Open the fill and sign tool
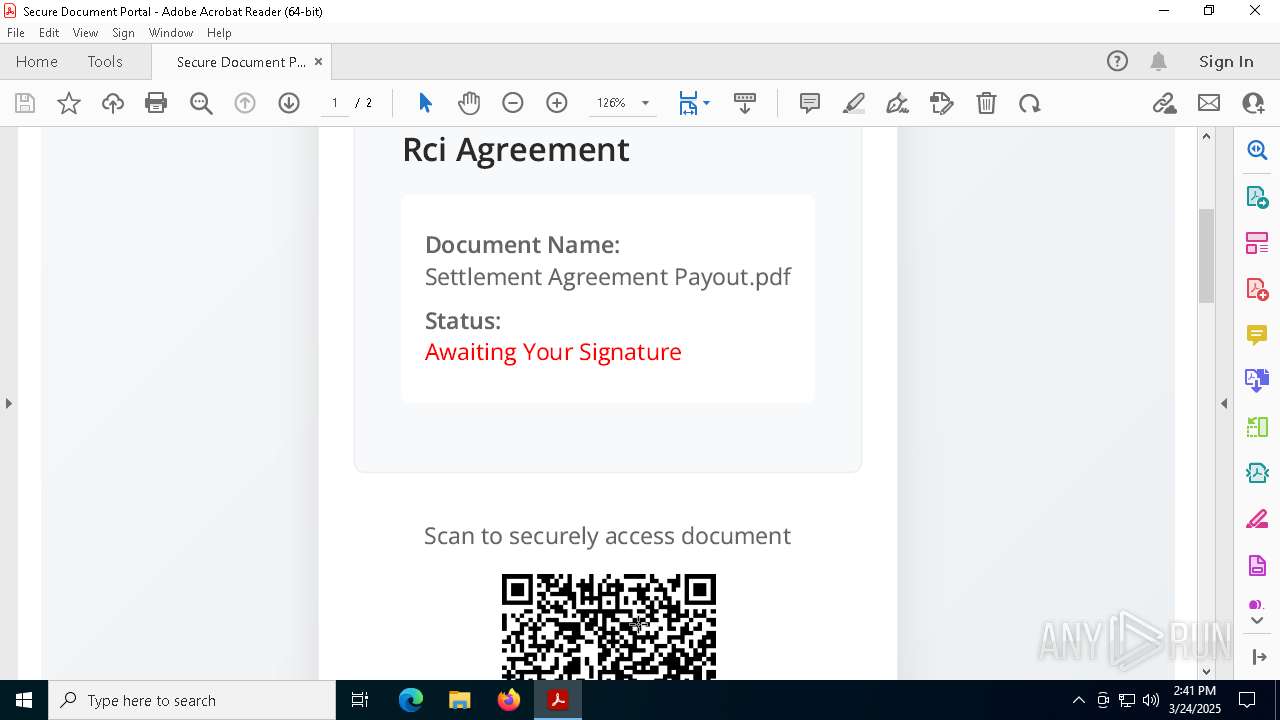Image resolution: width=1280 pixels, height=720 pixels. pyautogui.click(x=942, y=103)
